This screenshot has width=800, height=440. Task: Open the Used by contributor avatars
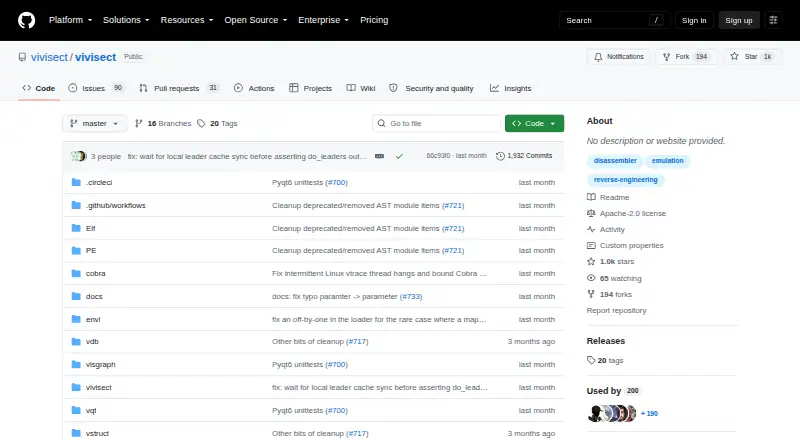pyautogui.click(x=612, y=413)
